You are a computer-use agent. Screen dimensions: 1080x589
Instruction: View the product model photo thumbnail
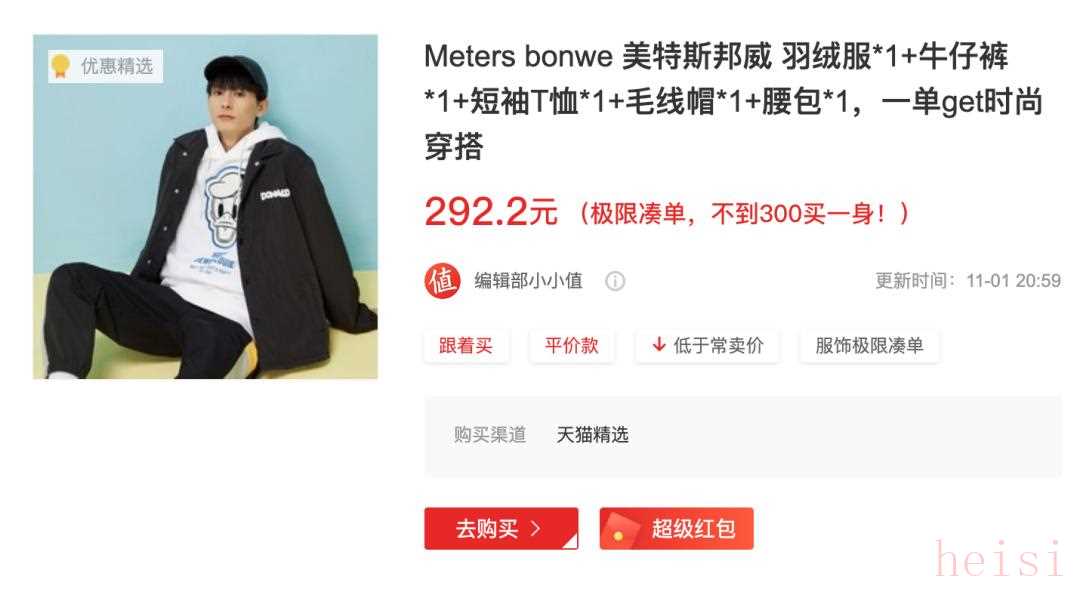pos(205,207)
